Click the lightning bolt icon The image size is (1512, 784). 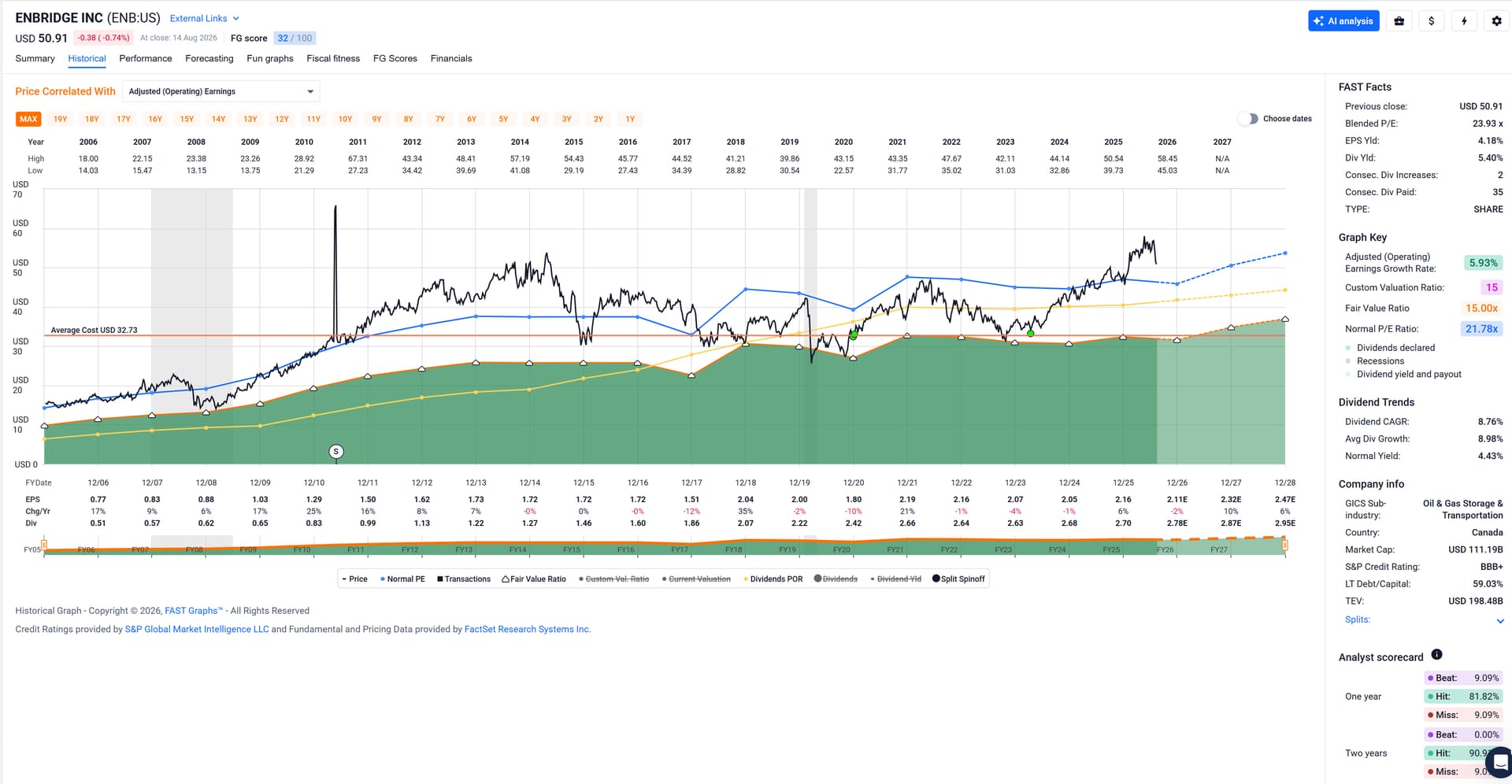point(1464,21)
